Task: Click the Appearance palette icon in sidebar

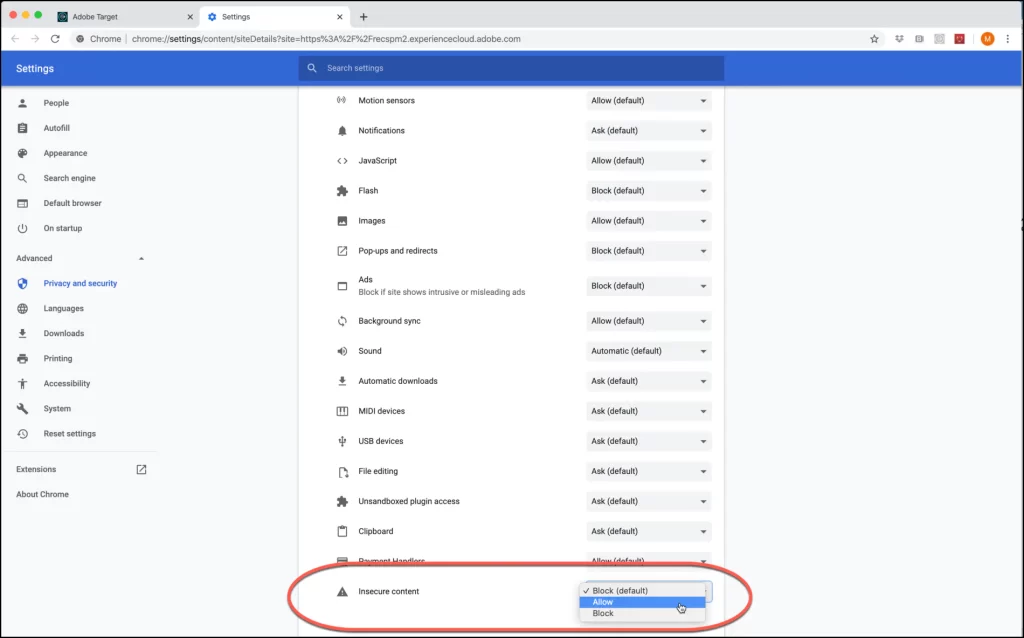Action: pyautogui.click(x=23, y=153)
